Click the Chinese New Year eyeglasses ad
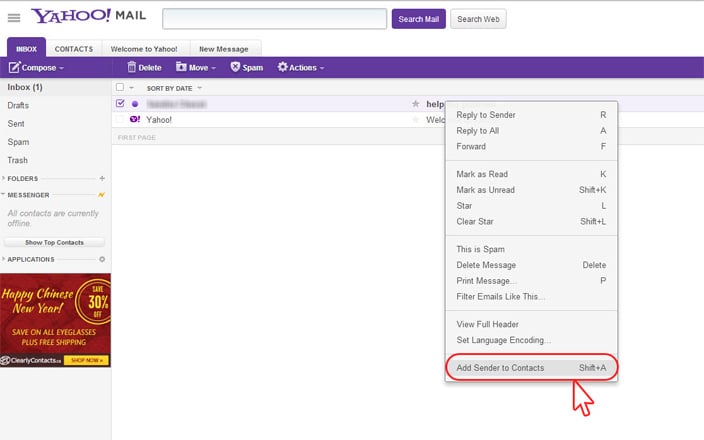This screenshot has height=440, width=704. click(x=55, y=320)
